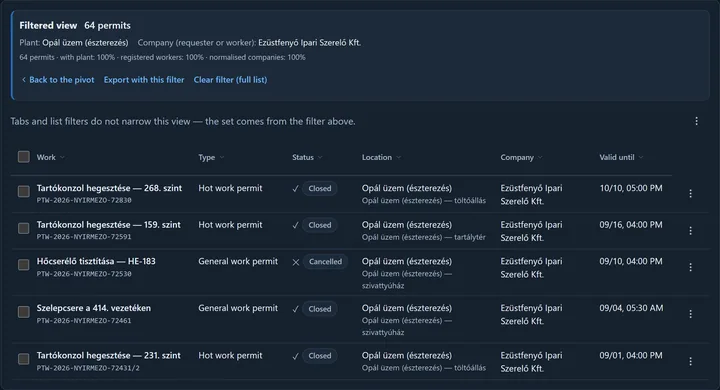Screen dimensions: 720x390
Task: Open row menu for permit PTW-2026-NYIRMEZO-72591
Action: [690, 231]
